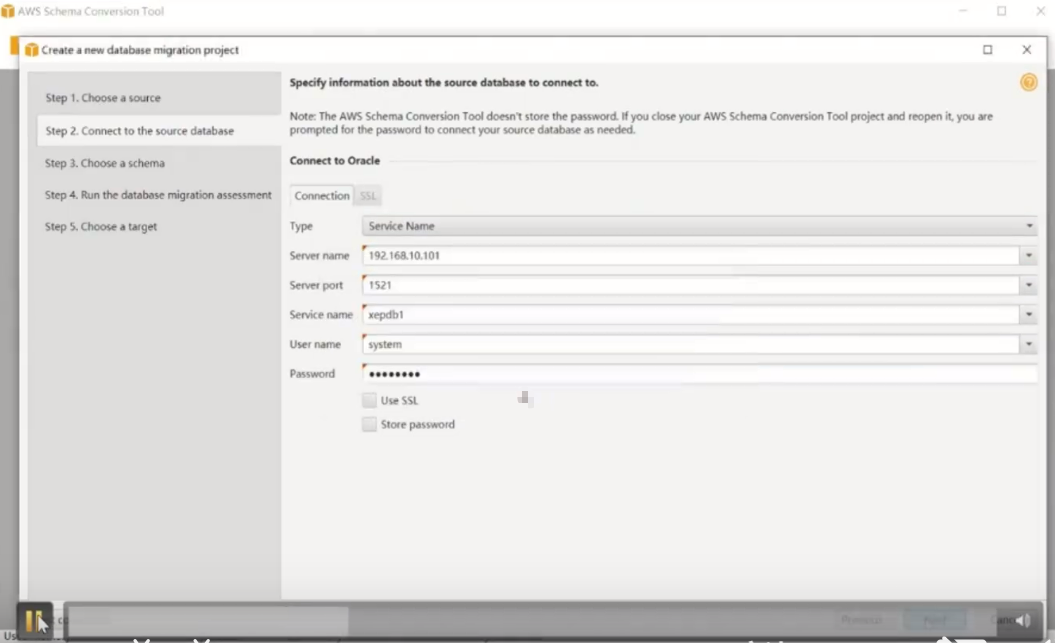Pause the video playback
This screenshot has height=643, width=1055.
[36, 618]
